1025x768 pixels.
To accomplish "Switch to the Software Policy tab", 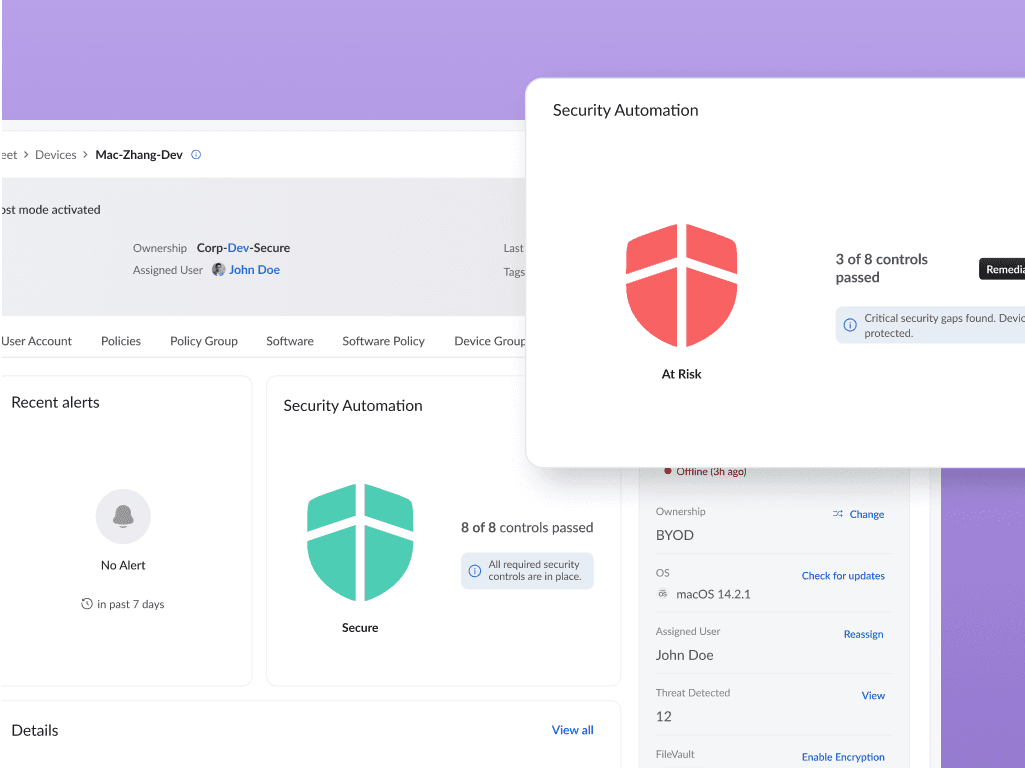I will tap(383, 341).
